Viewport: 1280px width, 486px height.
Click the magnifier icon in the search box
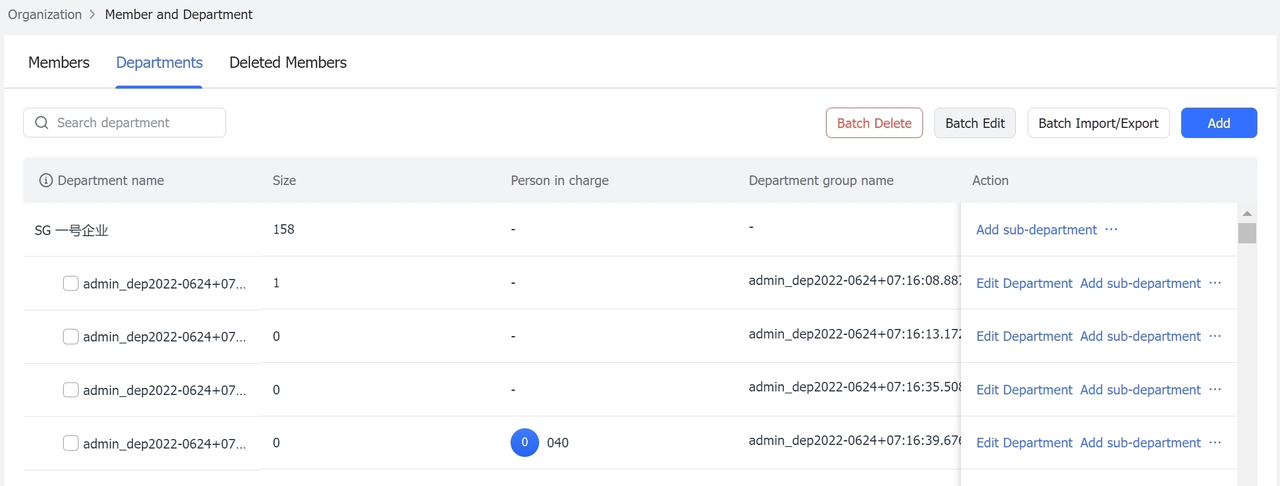42,123
